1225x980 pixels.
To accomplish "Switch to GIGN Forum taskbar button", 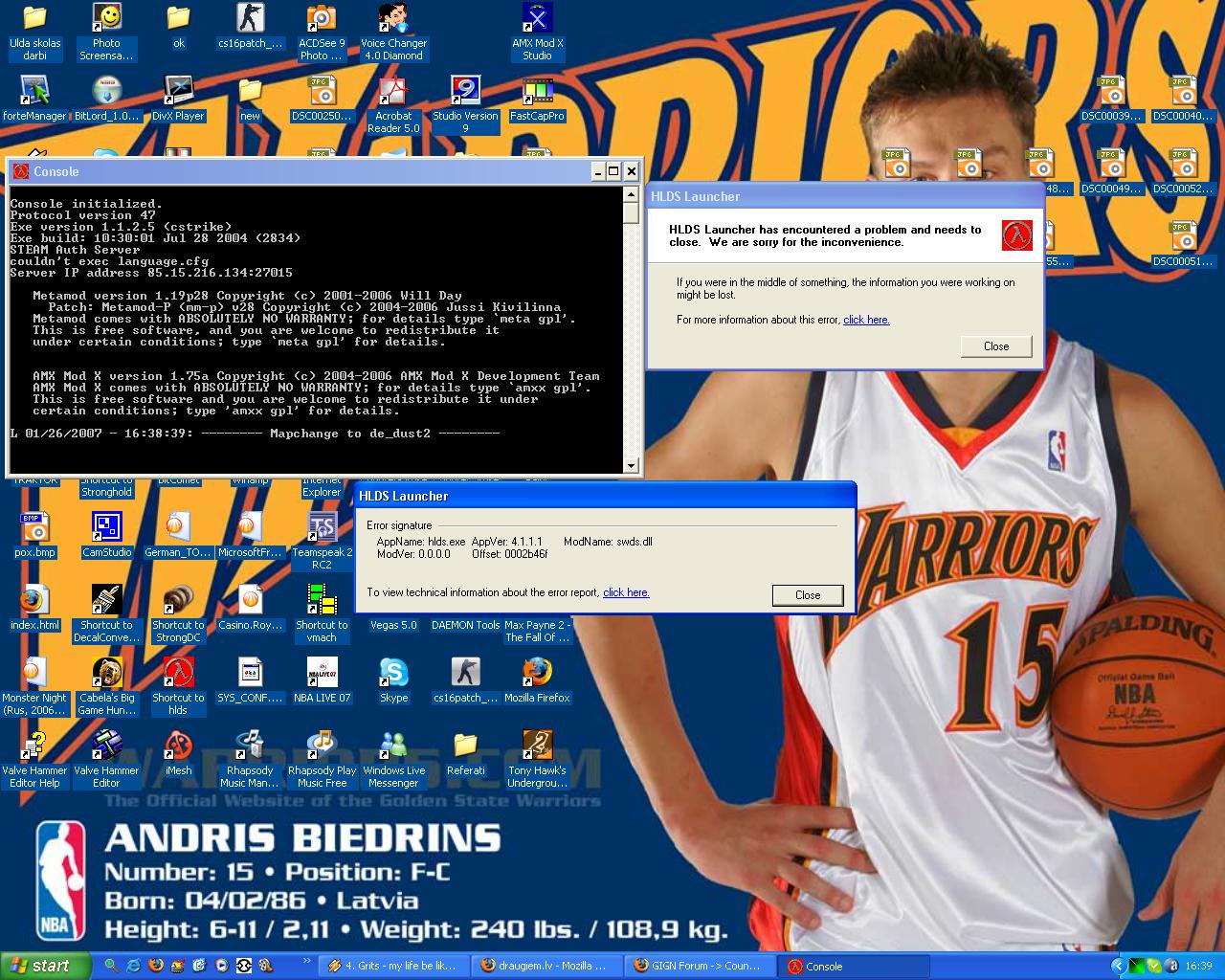I will [x=701, y=967].
